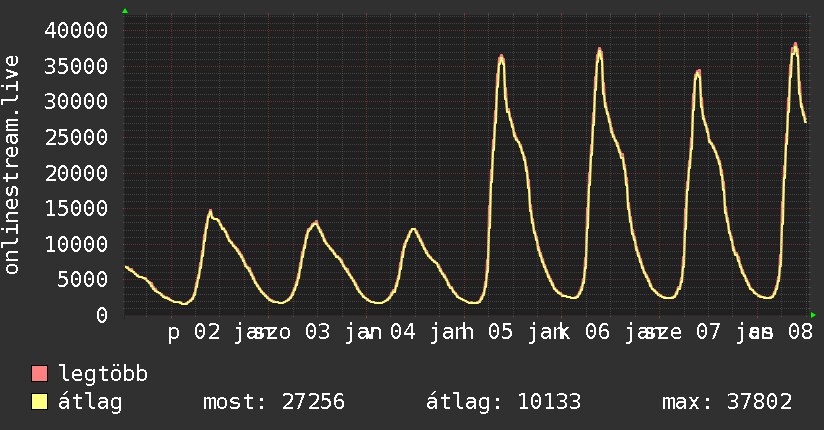This screenshot has width=824, height=430.
Task: Click the 10000 y-axis label
Action: [x=76, y=244]
